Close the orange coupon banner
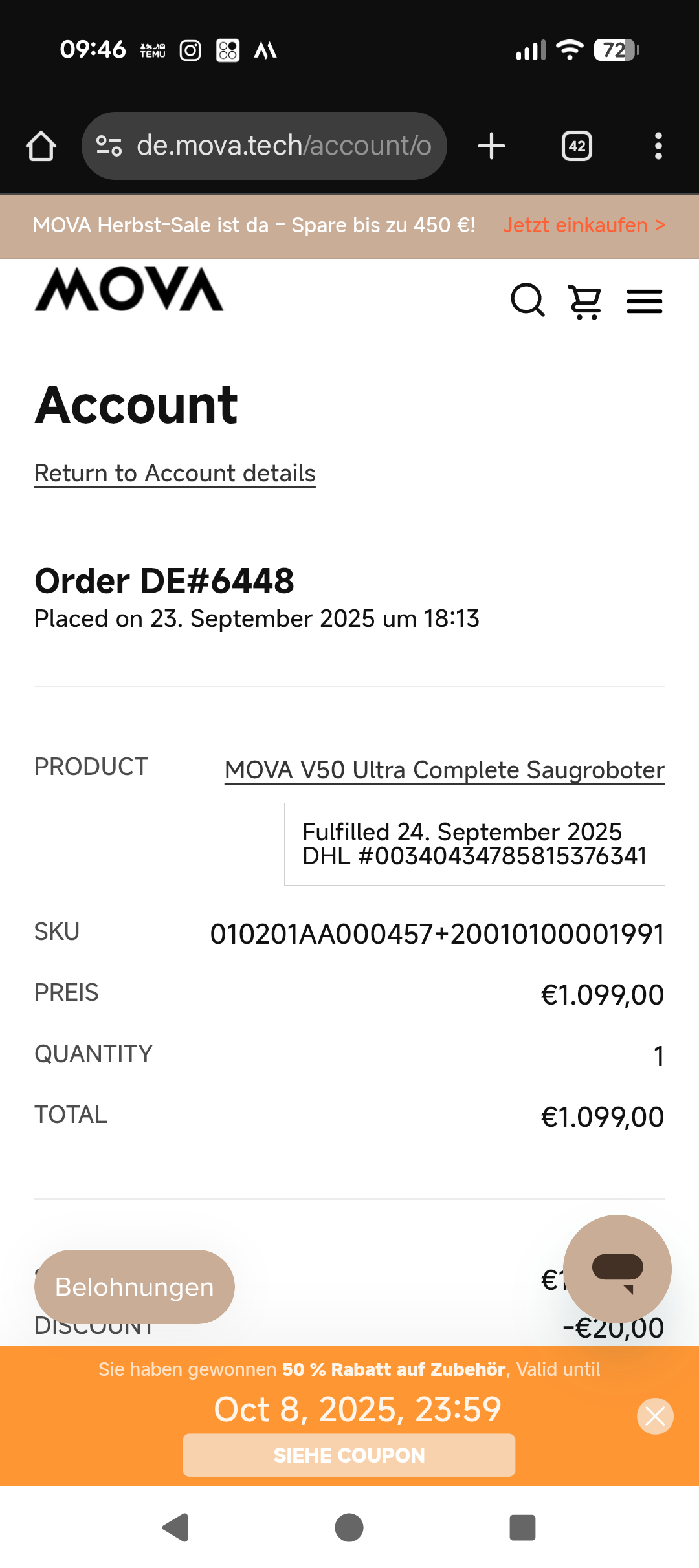This screenshot has width=699, height=1568. pyautogui.click(x=655, y=1417)
